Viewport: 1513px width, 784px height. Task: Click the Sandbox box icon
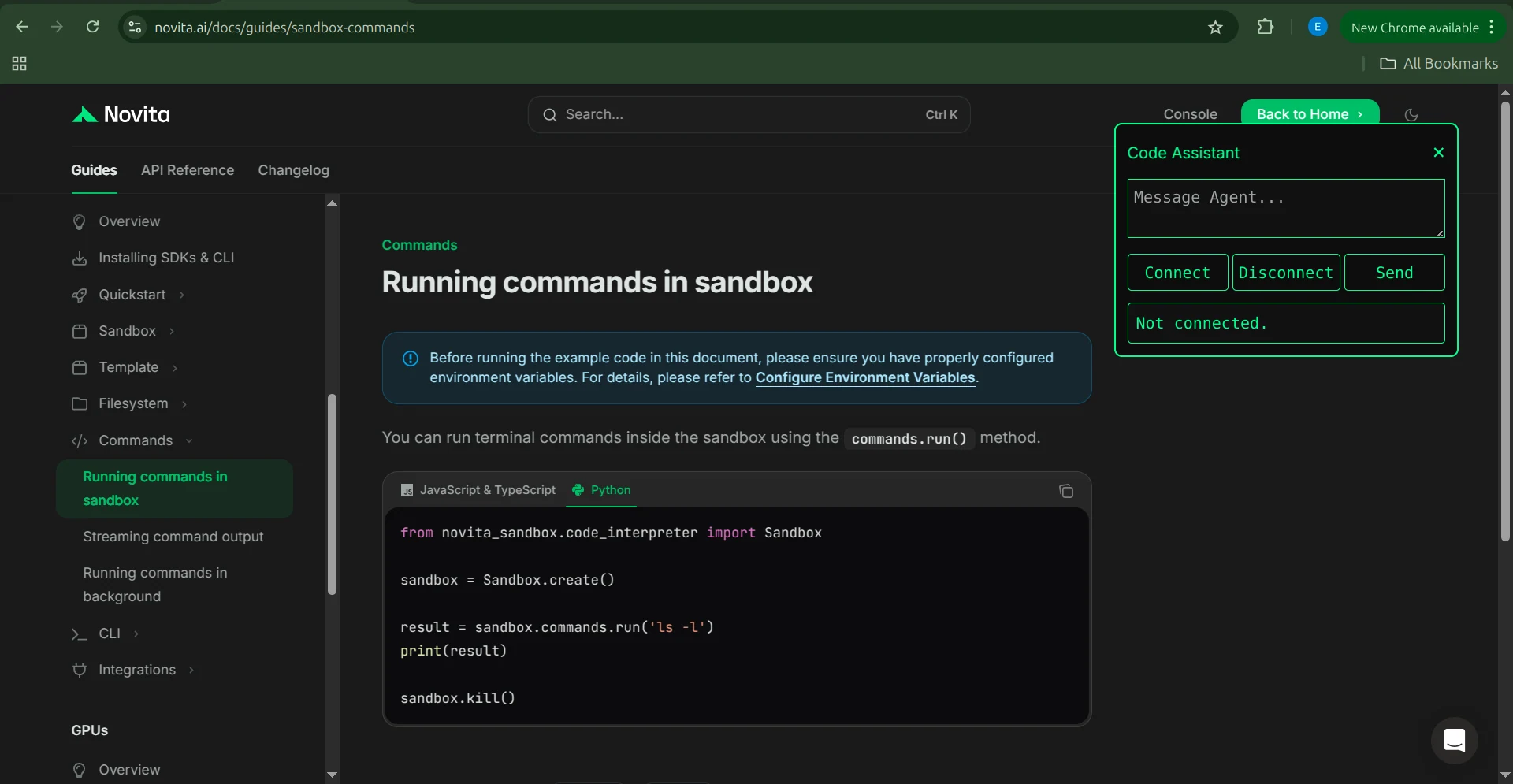(x=79, y=331)
